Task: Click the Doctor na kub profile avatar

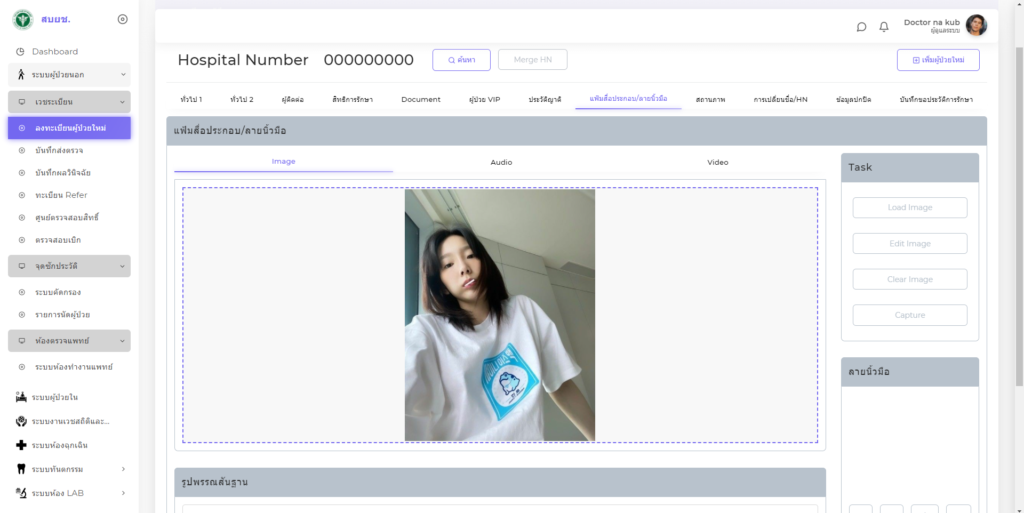Action: [976, 26]
